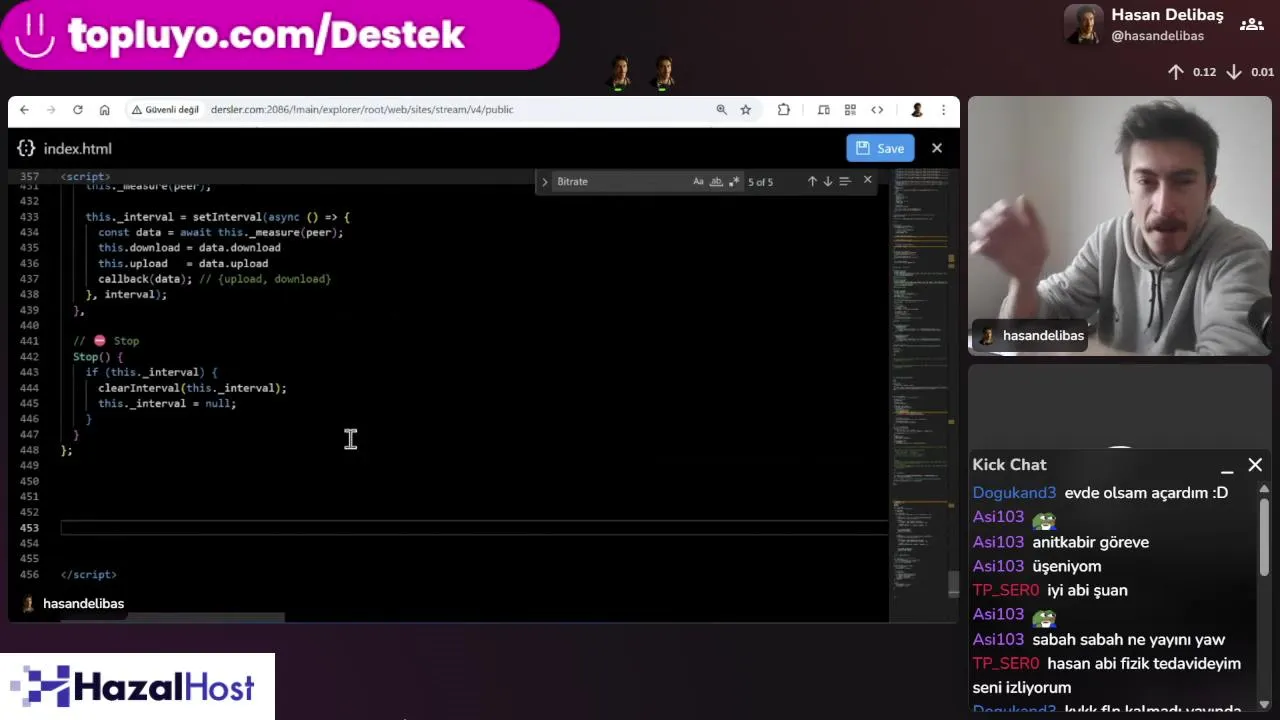Bookmark this page with the star
1280x720 pixels.
pyautogui.click(x=745, y=110)
